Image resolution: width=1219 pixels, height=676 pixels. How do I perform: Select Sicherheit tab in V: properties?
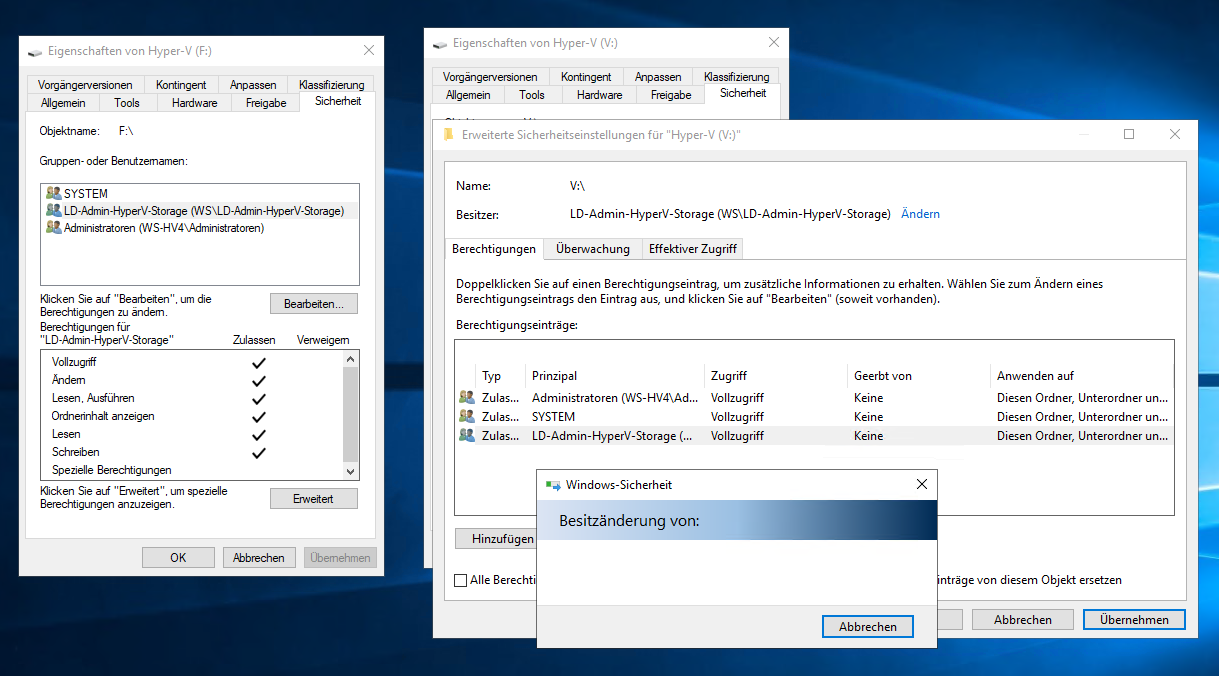click(743, 93)
